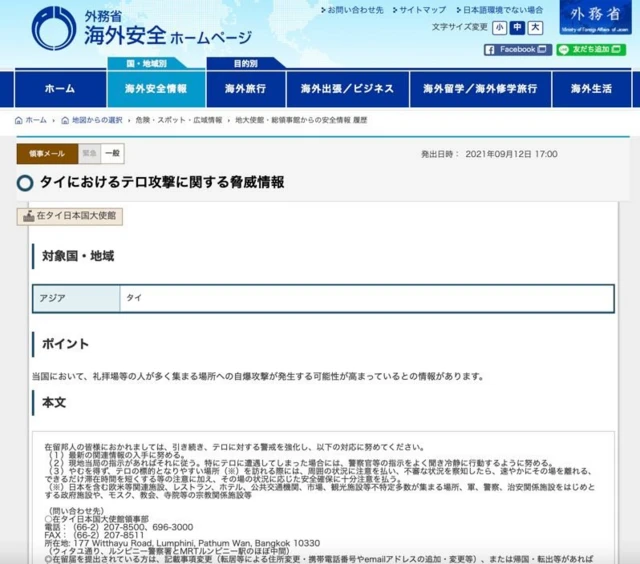Click the ポイント heading
640x564 pixels.
coord(65,344)
